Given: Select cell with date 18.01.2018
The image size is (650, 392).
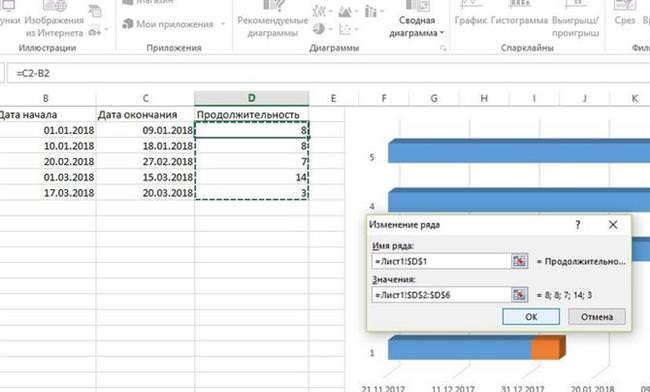Looking at the screenshot, I should [145, 146].
